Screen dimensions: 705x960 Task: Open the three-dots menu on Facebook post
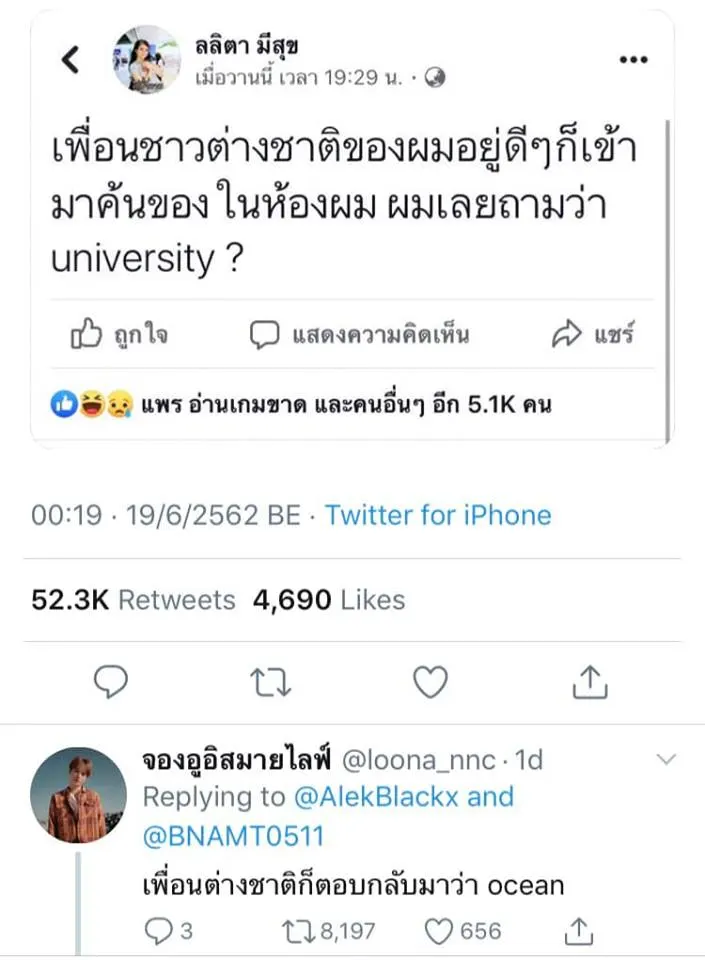[634, 60]
